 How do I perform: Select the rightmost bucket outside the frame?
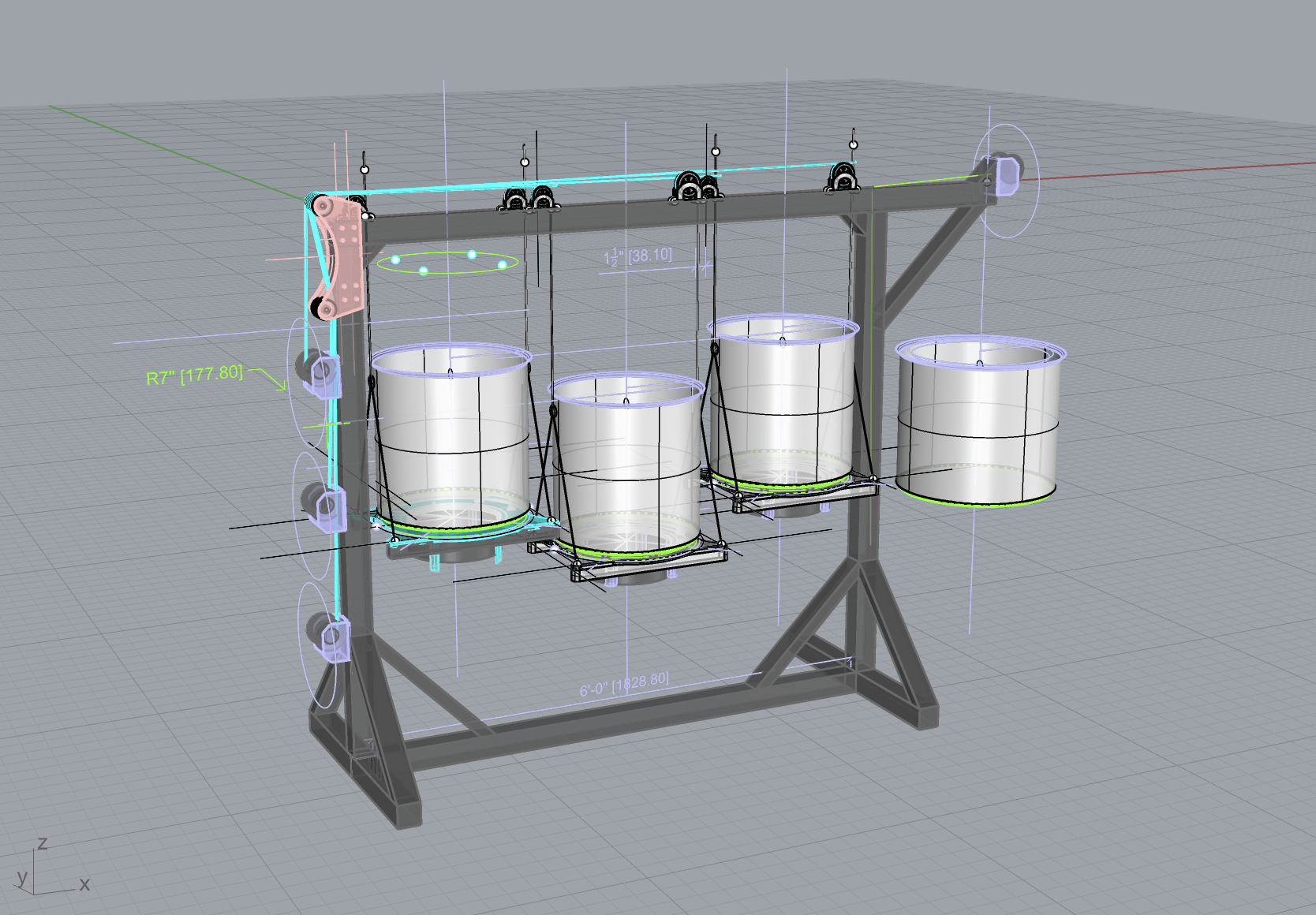pos(979,420)
